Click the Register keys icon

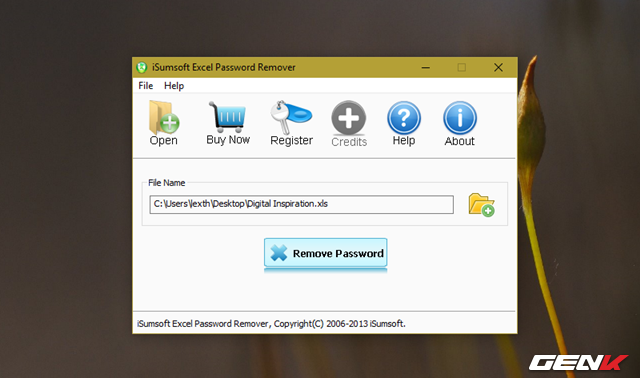tap(291, 117)
